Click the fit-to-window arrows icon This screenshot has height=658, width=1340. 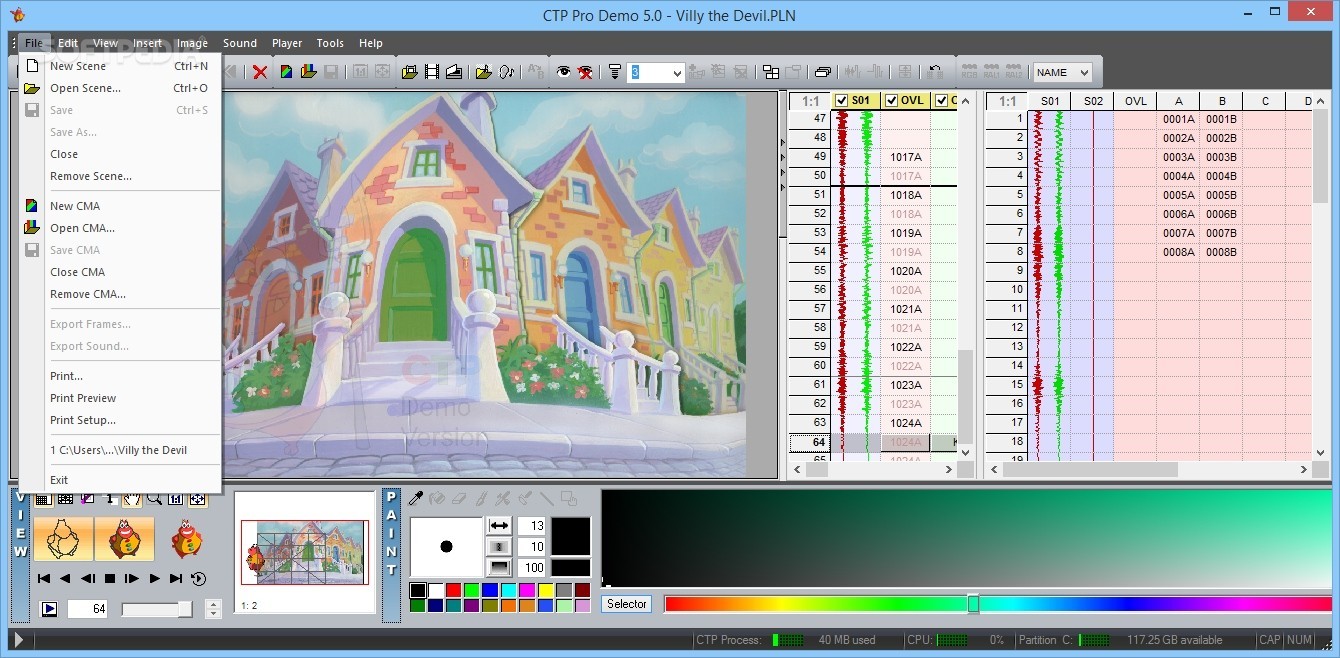coord(197,498)
